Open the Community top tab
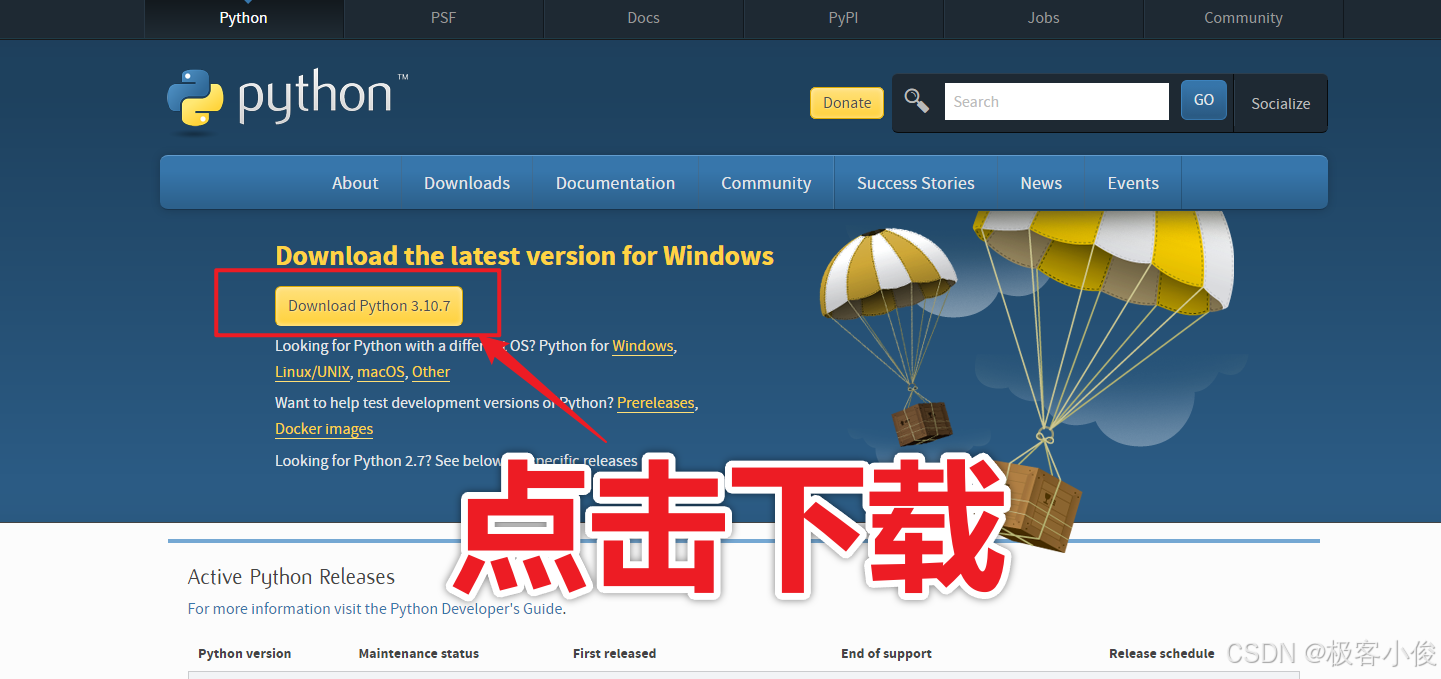Viewport: 1441px width, 679px height. point(1243,18)
